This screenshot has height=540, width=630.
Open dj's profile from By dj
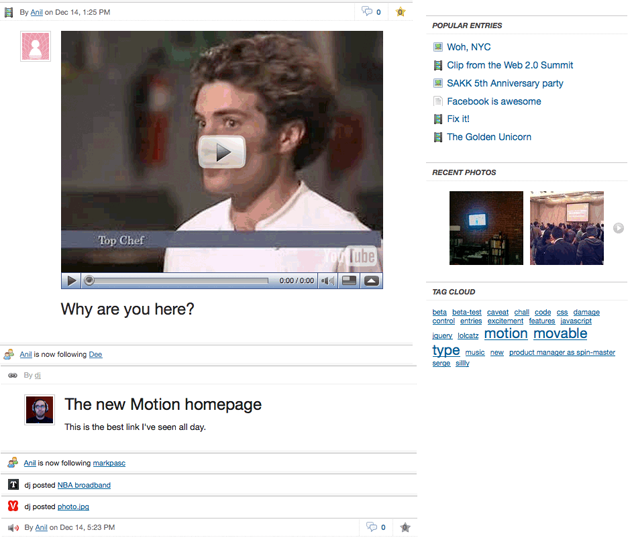coord(37,375)
